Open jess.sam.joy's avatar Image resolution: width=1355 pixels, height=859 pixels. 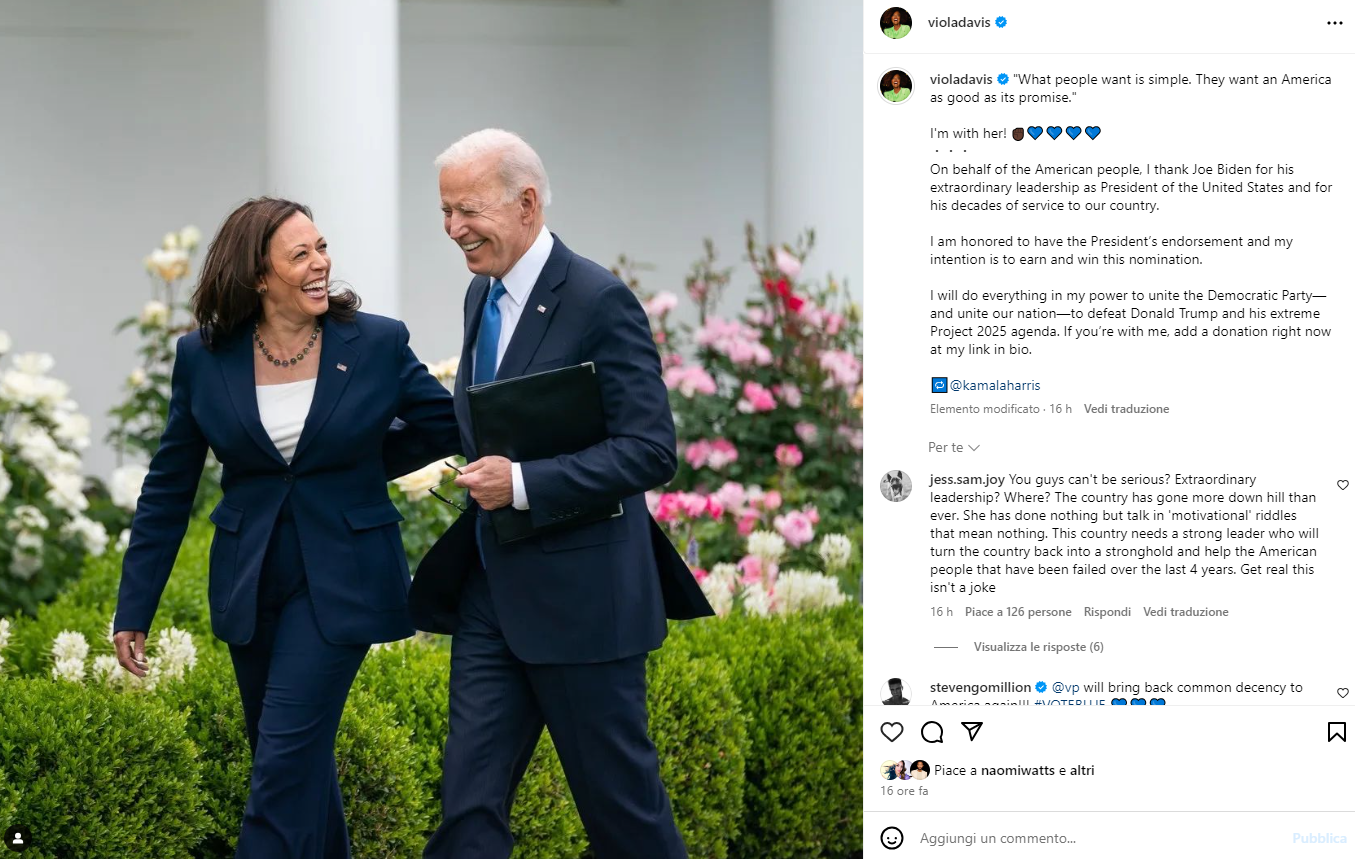tap(896, 486)
